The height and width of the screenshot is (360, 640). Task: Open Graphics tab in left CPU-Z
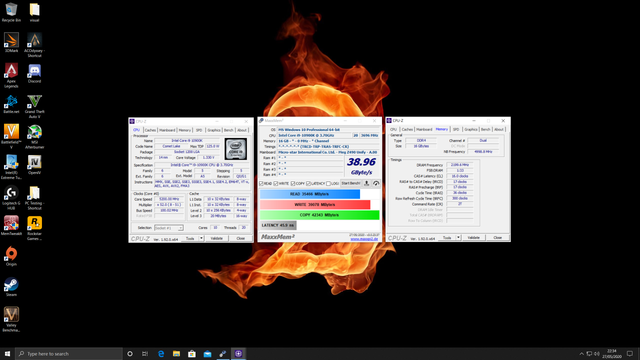pos(213,130)
